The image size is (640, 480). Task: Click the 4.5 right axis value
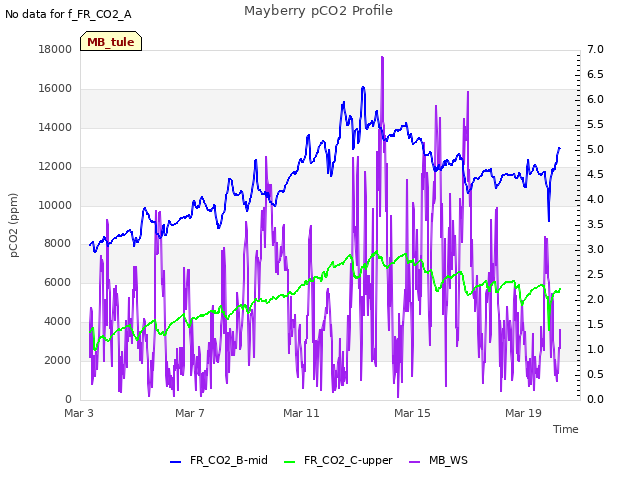tap(595, 174)
